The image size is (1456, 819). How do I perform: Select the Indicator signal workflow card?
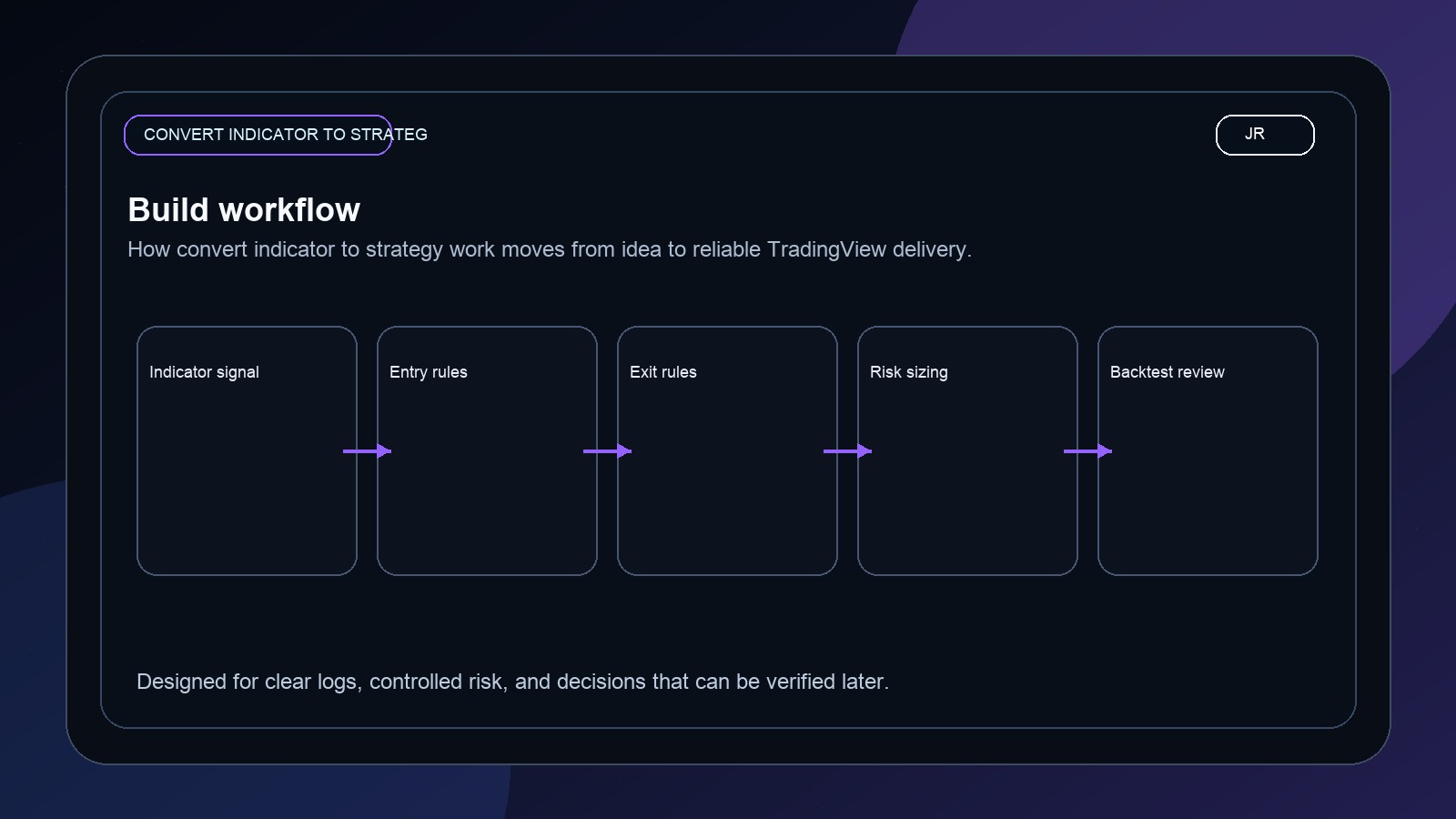[247, 450]
